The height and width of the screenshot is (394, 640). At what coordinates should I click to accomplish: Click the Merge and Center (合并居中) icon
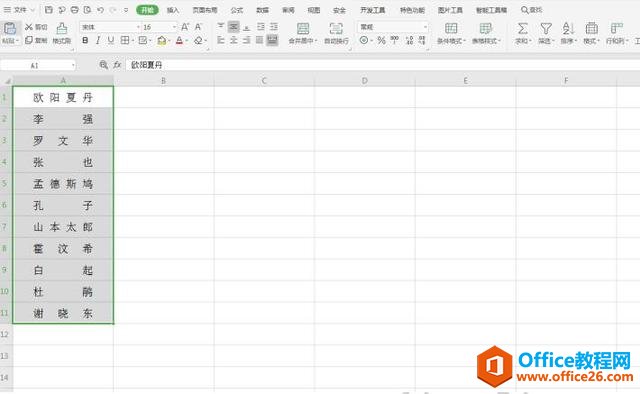click(303, 28)
